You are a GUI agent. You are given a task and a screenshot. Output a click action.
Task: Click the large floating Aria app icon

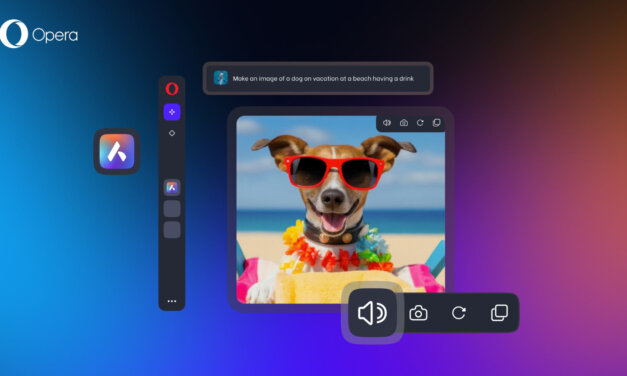pos(117,152)
